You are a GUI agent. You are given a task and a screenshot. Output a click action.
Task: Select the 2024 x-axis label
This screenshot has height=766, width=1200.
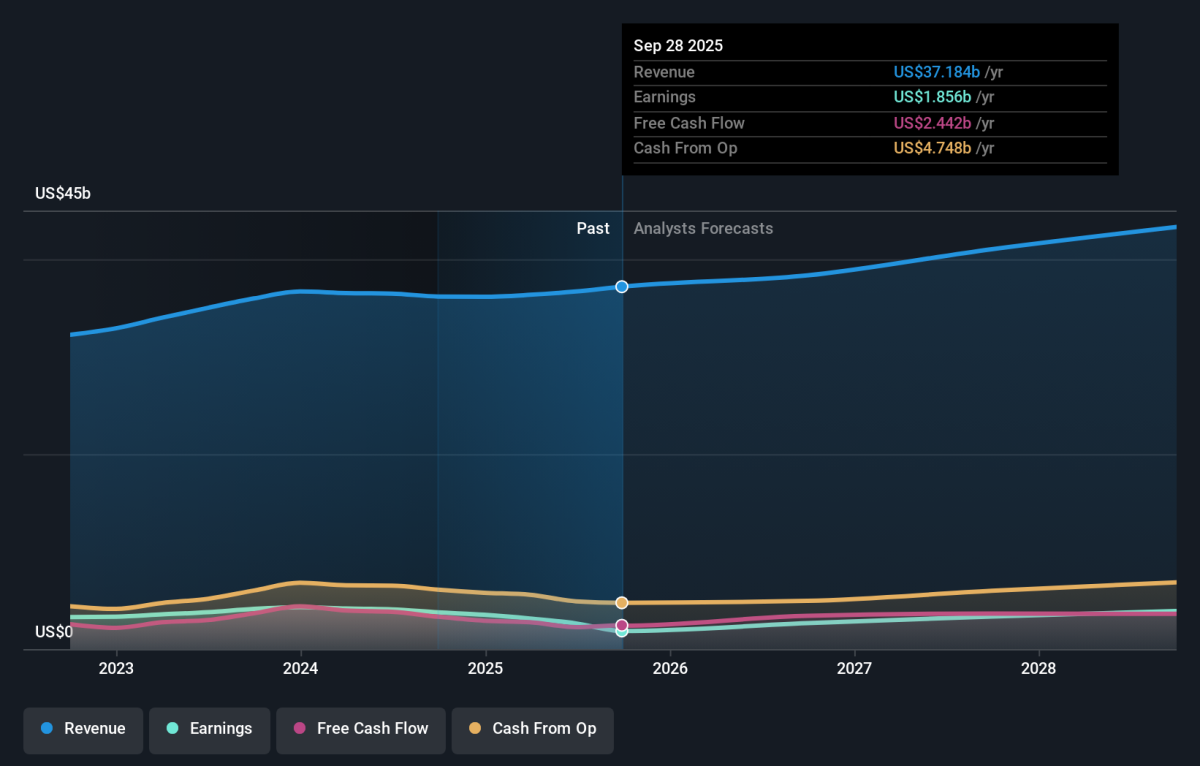coord(301,668)
